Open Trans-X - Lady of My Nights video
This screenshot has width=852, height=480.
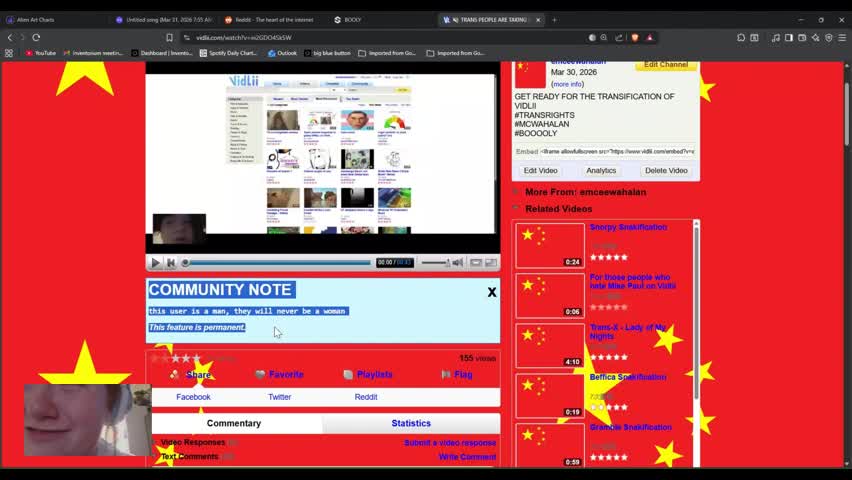(x=628, y=332)
